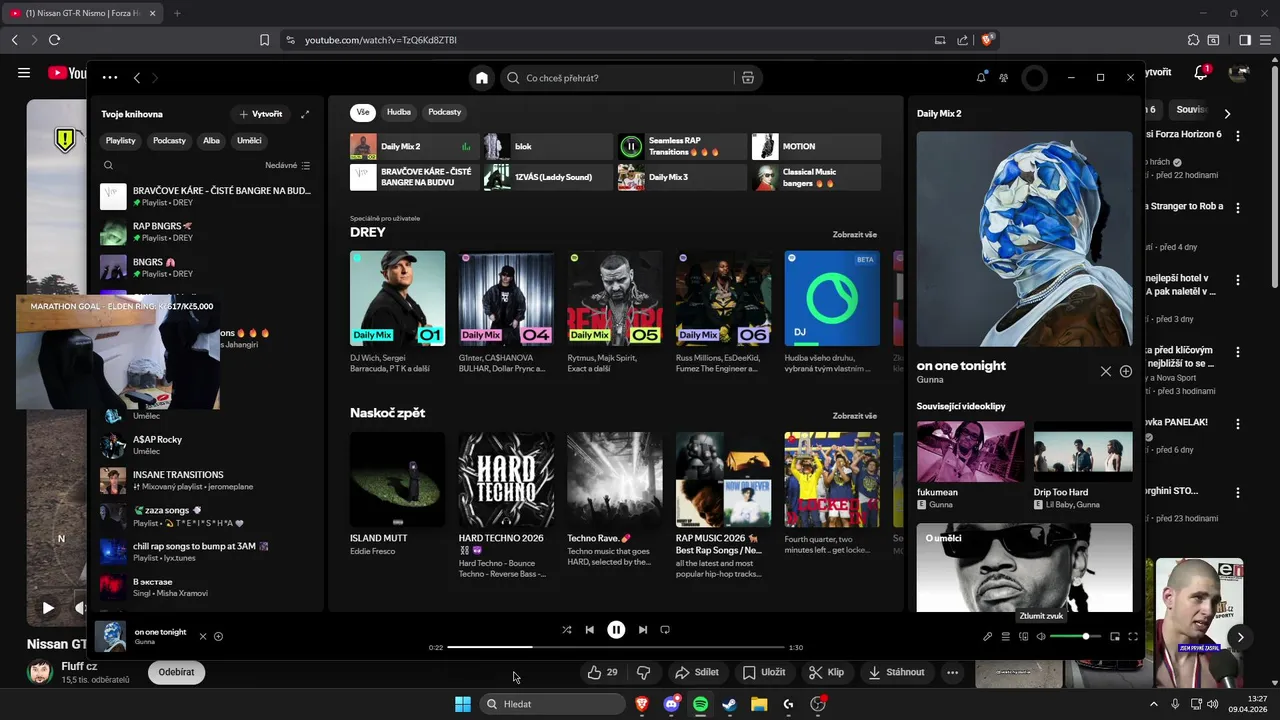
Task: Open YouTube more actions three-dots
Action: 952,673
